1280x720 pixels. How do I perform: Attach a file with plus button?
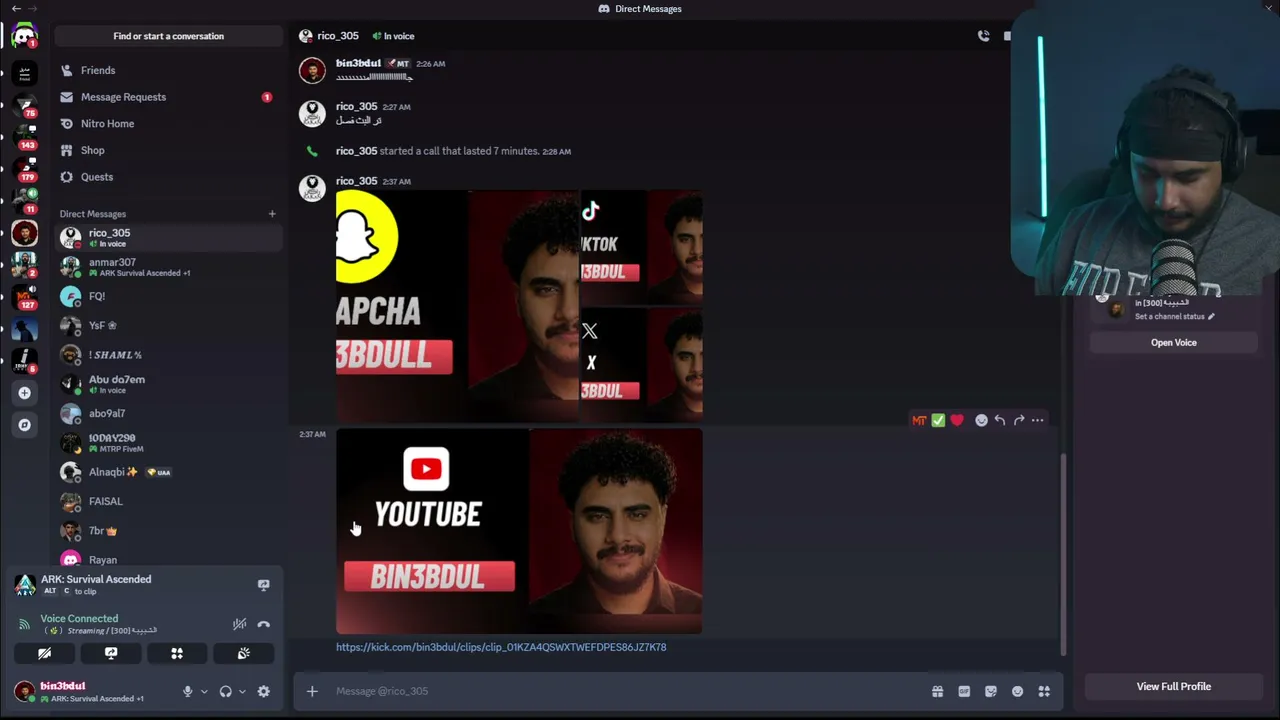pos(312,691)
